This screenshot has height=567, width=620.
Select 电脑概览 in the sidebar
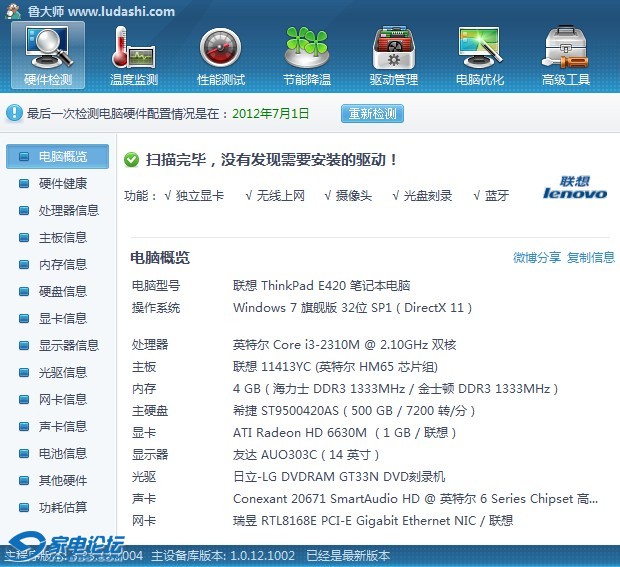point(57,157)
